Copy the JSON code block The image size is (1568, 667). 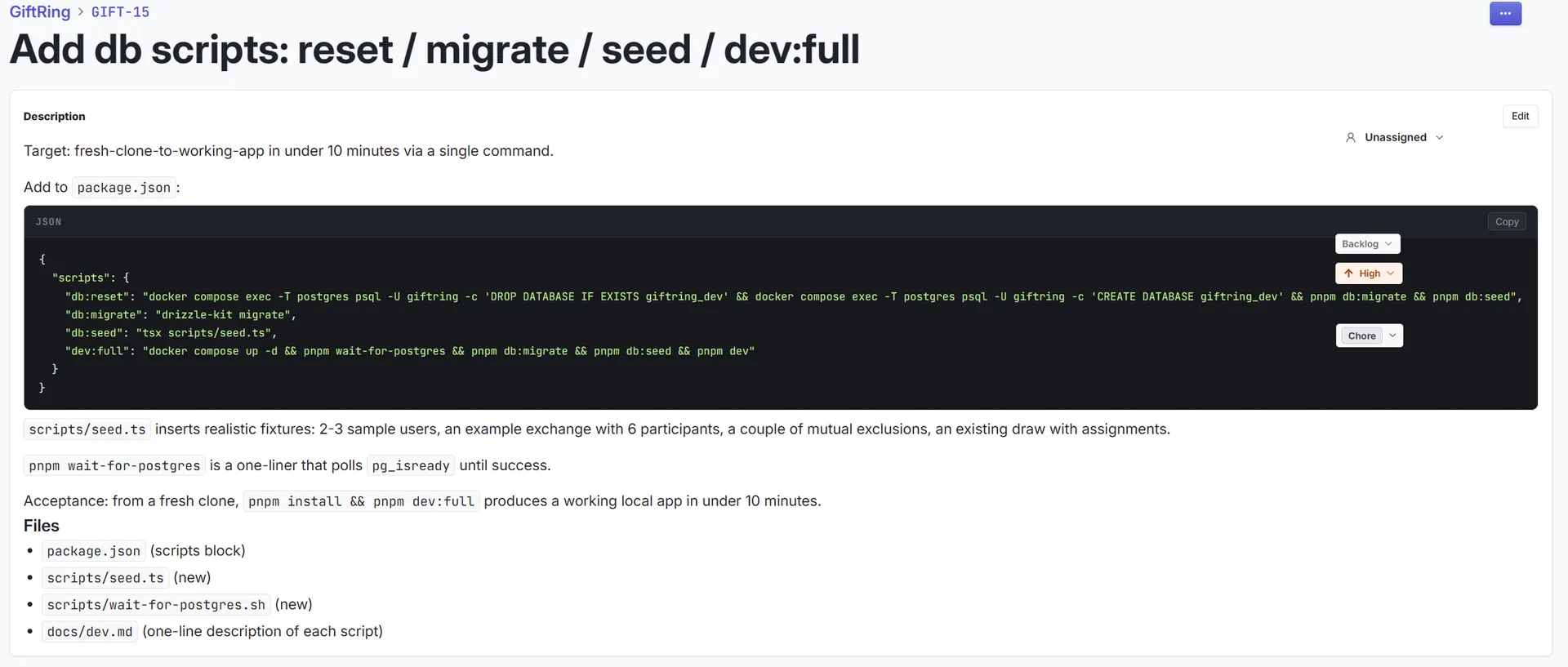click(x=1507, y=222)
